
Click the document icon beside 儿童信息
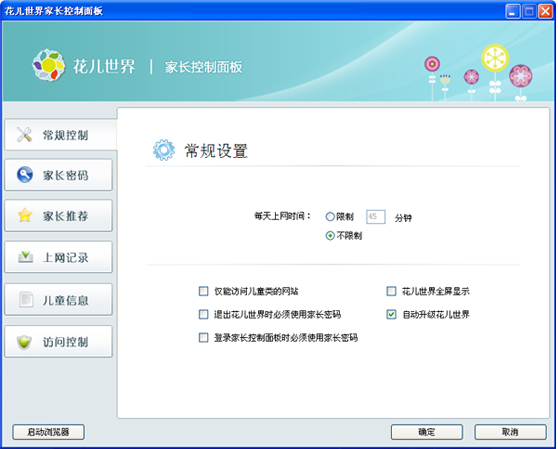pyautogui.click(x=26, y=299)
